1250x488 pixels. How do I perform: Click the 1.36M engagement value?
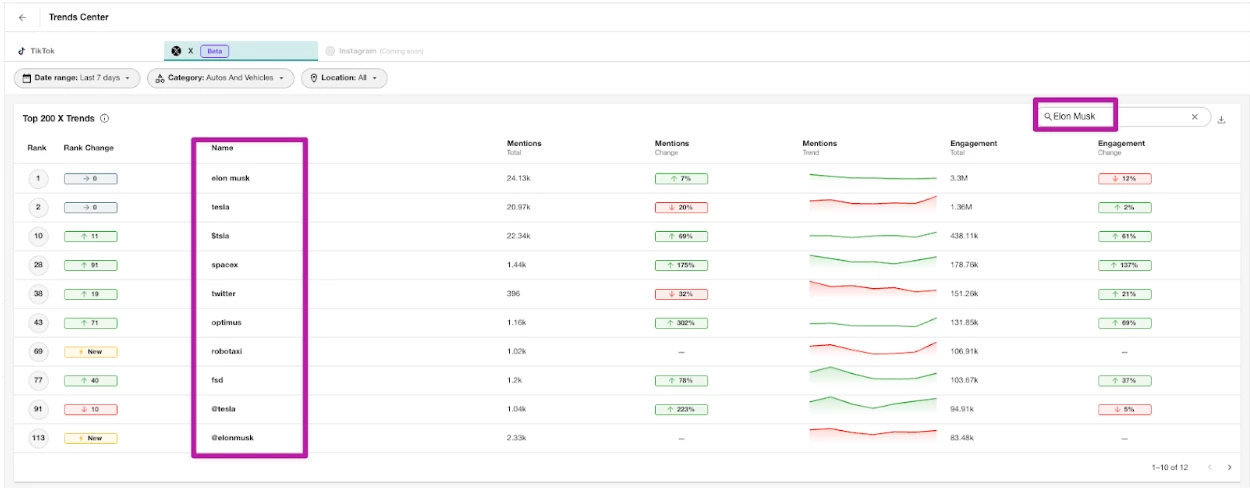click(x=962, y=207)
